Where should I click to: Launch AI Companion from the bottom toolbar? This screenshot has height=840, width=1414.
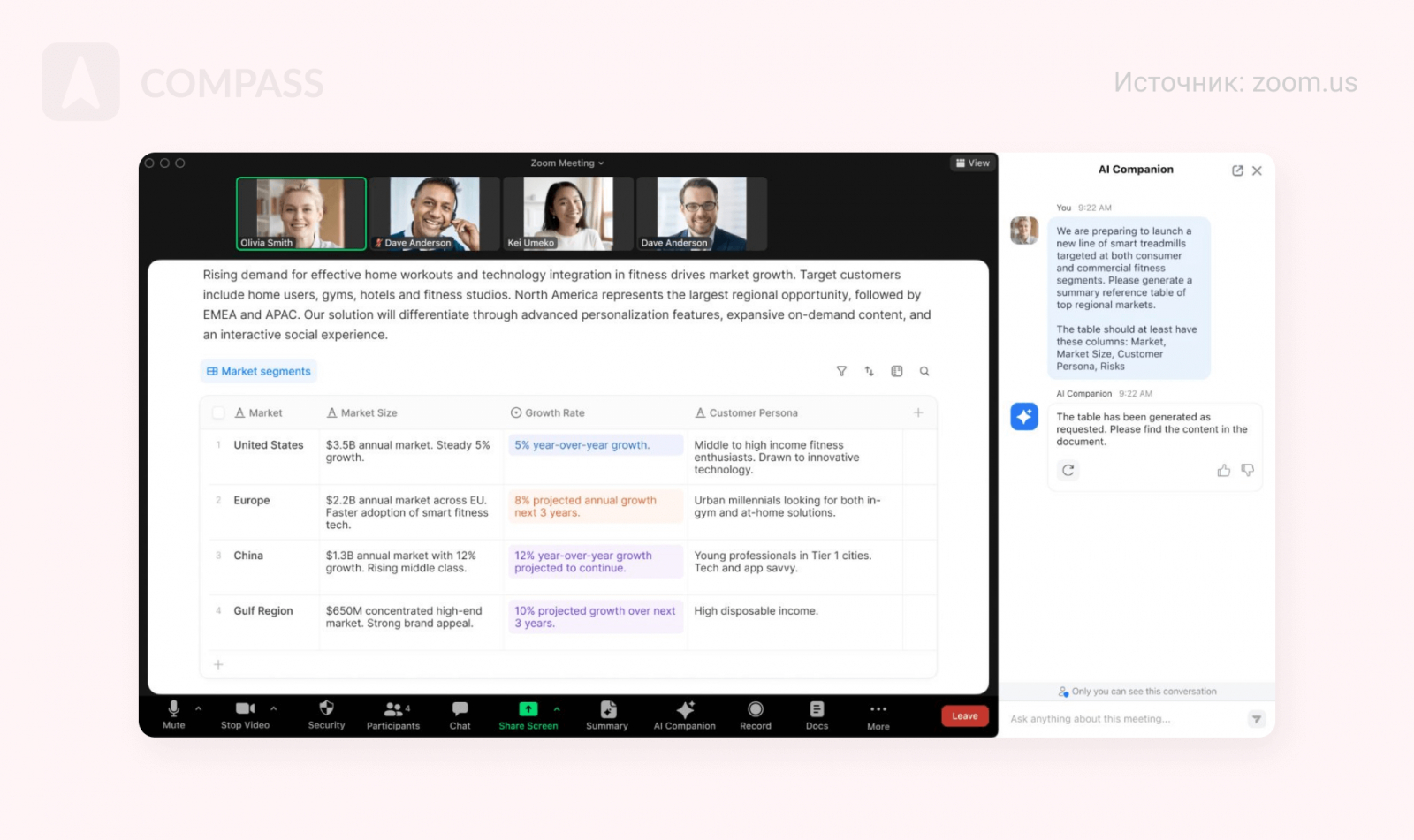[x=685, y=715]
